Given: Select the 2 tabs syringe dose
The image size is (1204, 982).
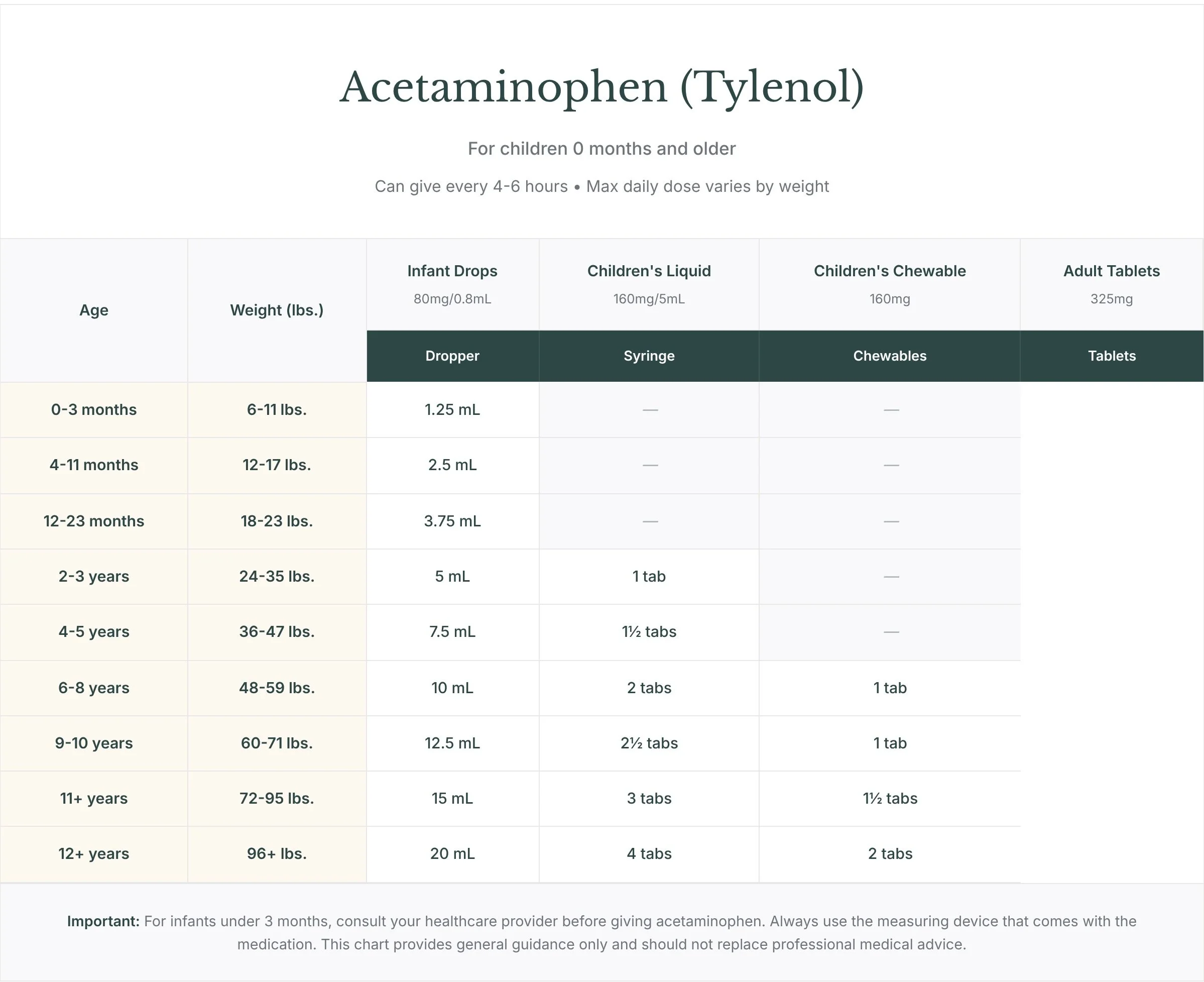Looking at the screenshot, I should coord(649,688).
